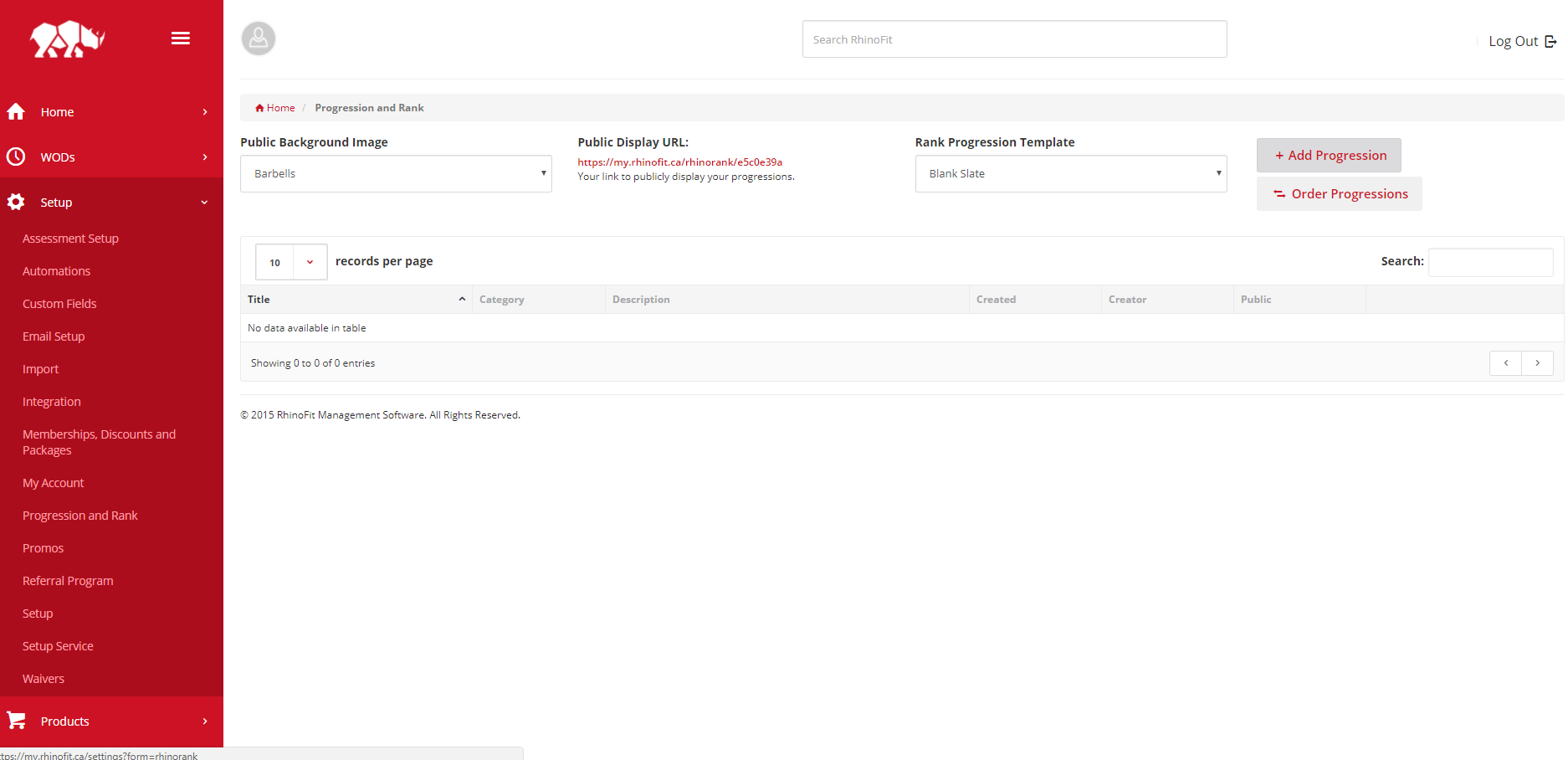
Task: Open Assessment Setup in sidebar
Action: tap(70, 239)
